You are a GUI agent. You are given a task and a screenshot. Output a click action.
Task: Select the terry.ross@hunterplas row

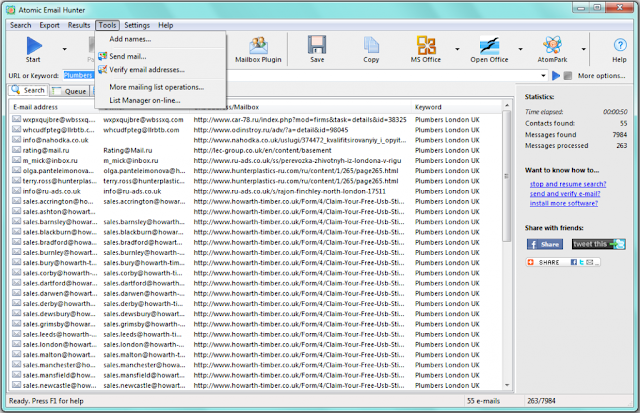point(256,181)
